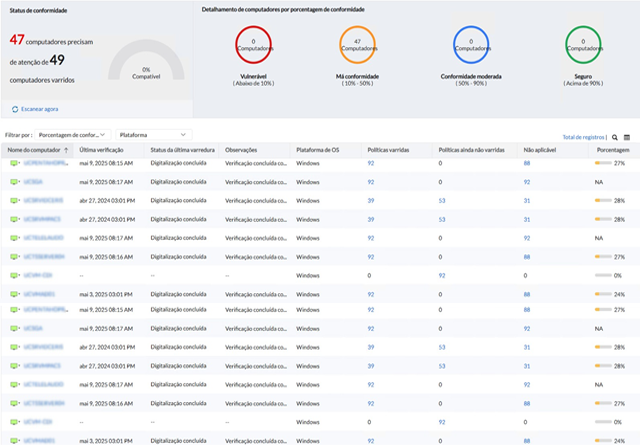Viewport: 640px width, 445px height.
Task: Open the 88 Não aplicável link in first row
Action: 527,162
